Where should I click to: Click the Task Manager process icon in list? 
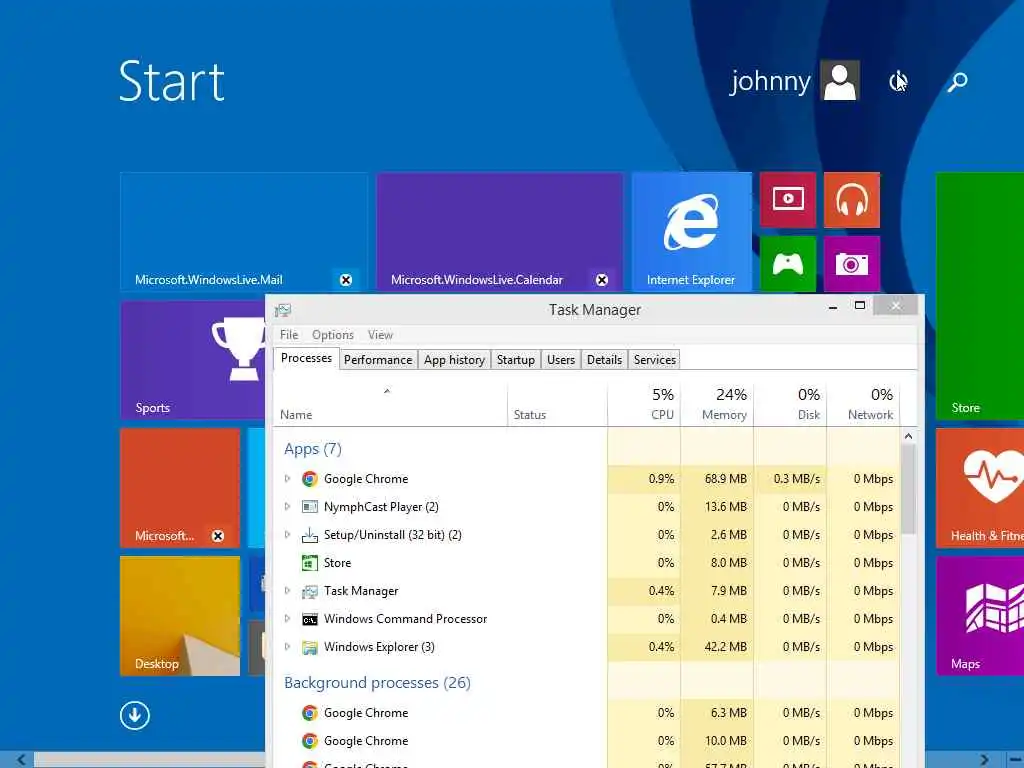click(310, 591)
